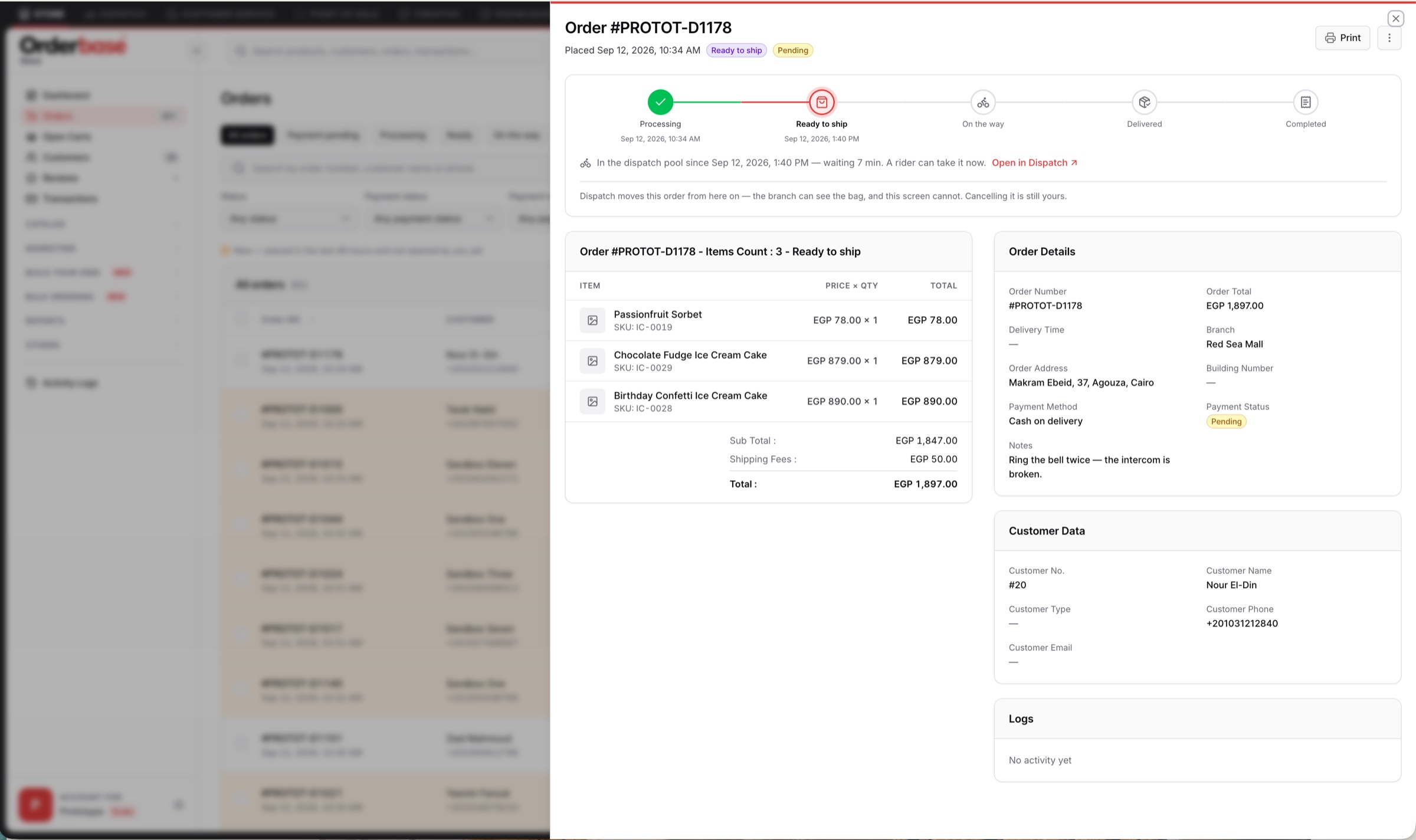Viewport: 1416px width, 840px height.
Task: Select the Passionfruit Sorbet item name
Action: point(658,314)
